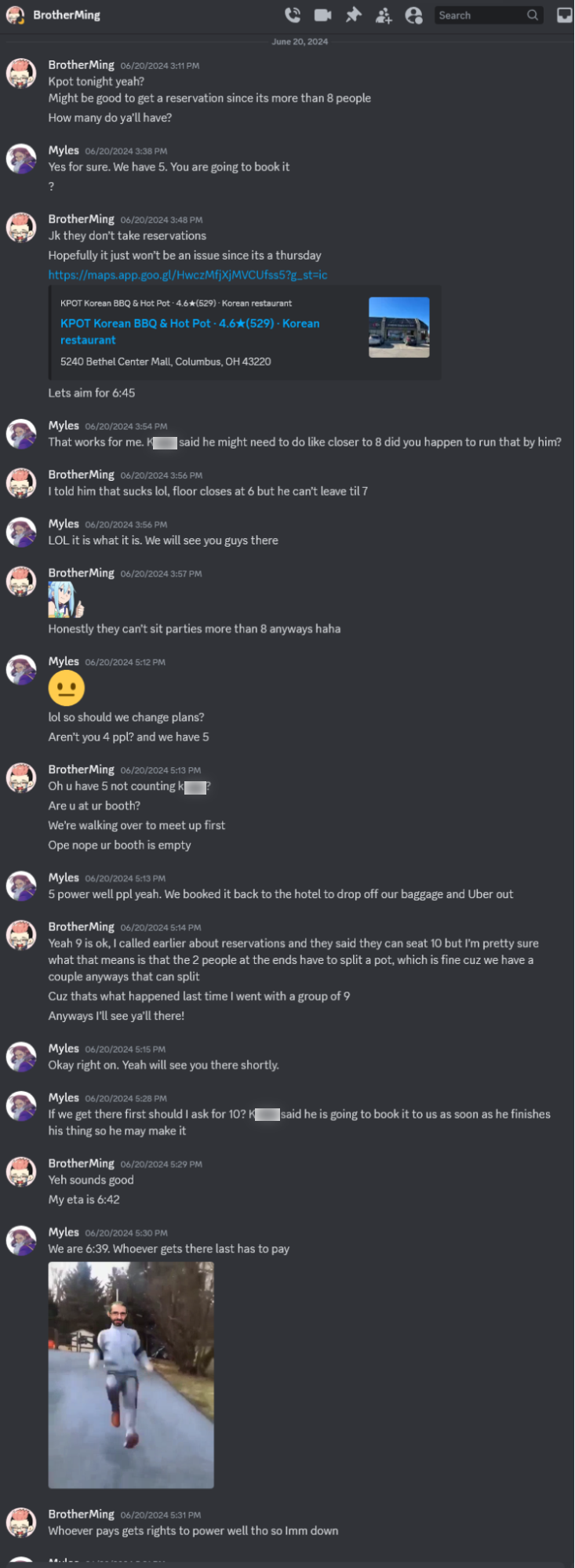This screenshot has height=1568, width=575.
Task: Start a video call from the header
Action: pyautogui.click(x=322, y=15)
